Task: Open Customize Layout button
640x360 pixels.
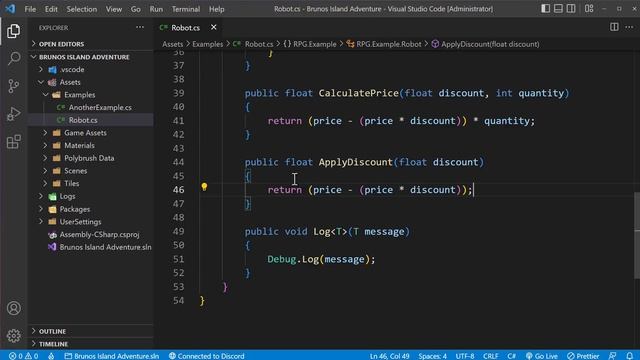Action: 589,9
